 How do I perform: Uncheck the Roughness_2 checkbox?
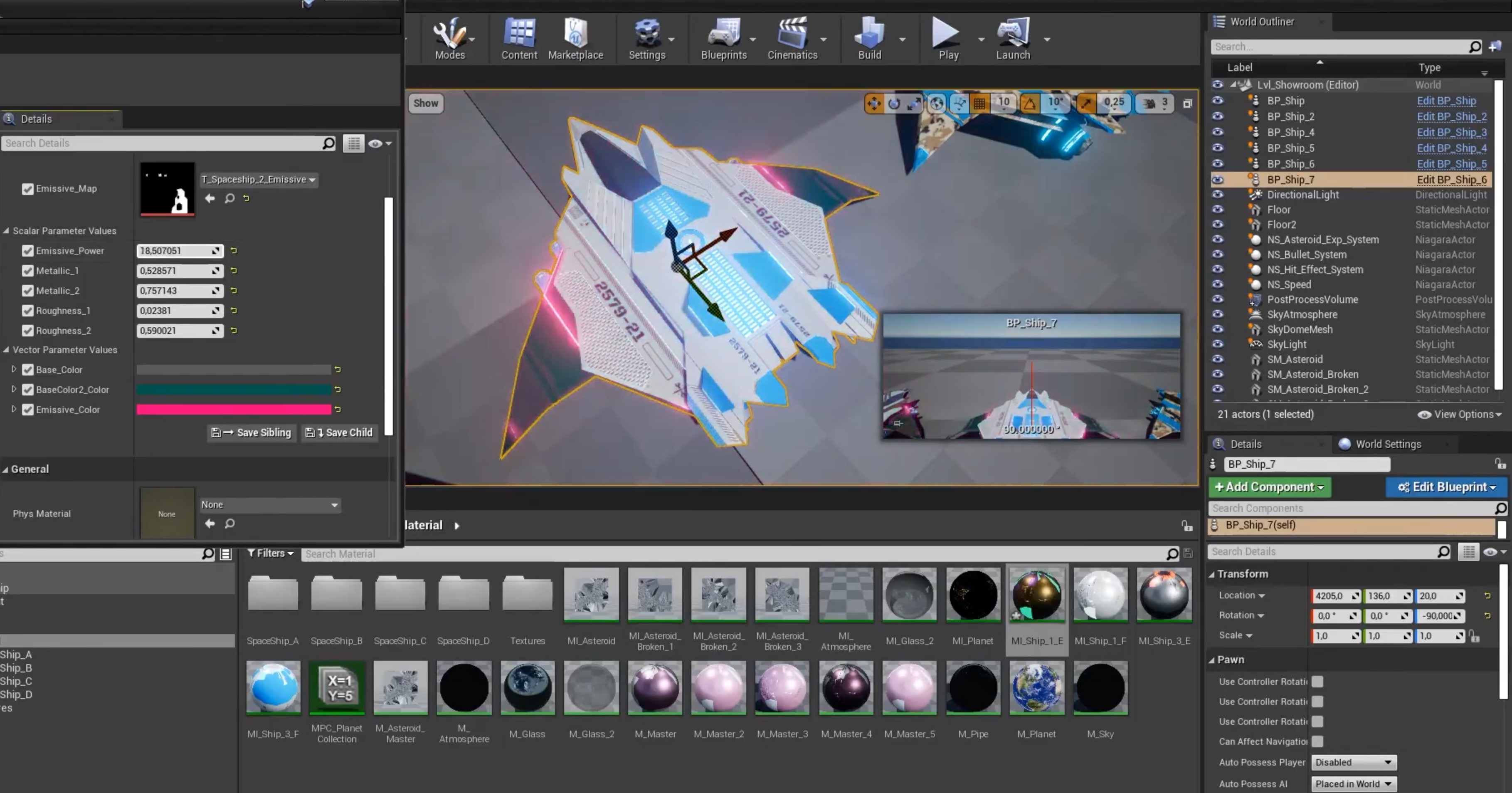tap(27, 331)
